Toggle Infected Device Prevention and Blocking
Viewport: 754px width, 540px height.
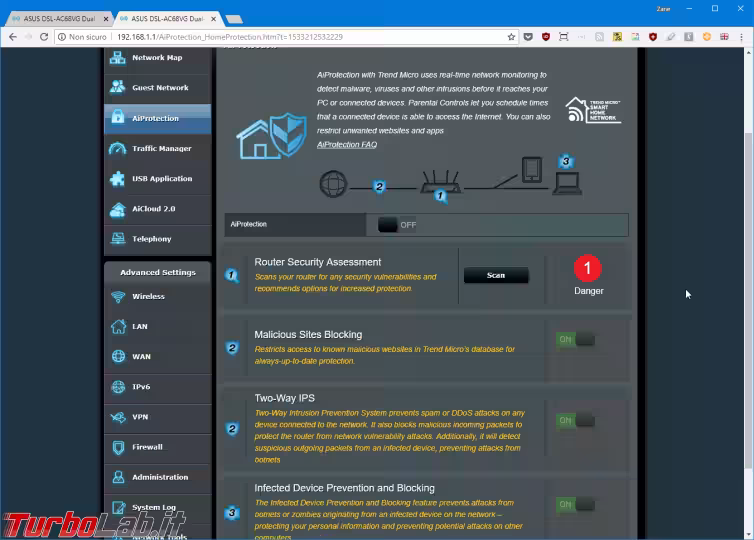[x=575, y=505]
